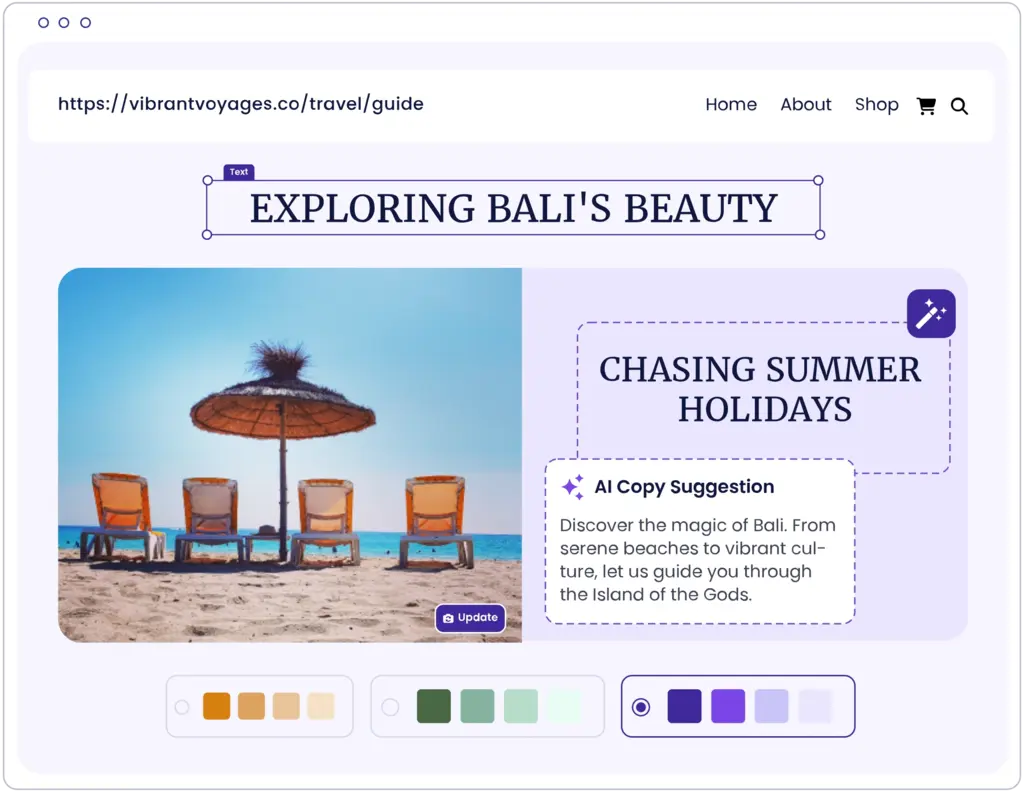Pick the darkest orange swatch
This screenshot has height=792, width=1024.
tap(216, 706)
